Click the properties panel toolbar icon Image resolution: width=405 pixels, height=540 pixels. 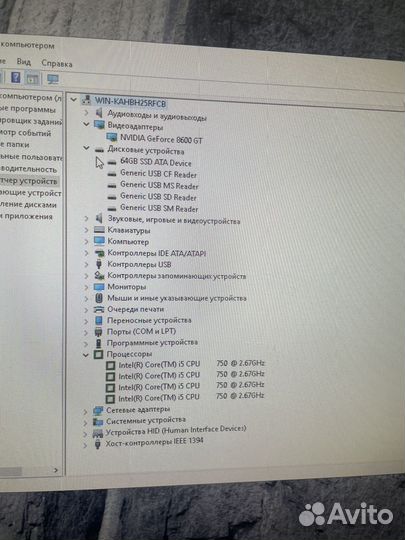[x=33, y=79]
